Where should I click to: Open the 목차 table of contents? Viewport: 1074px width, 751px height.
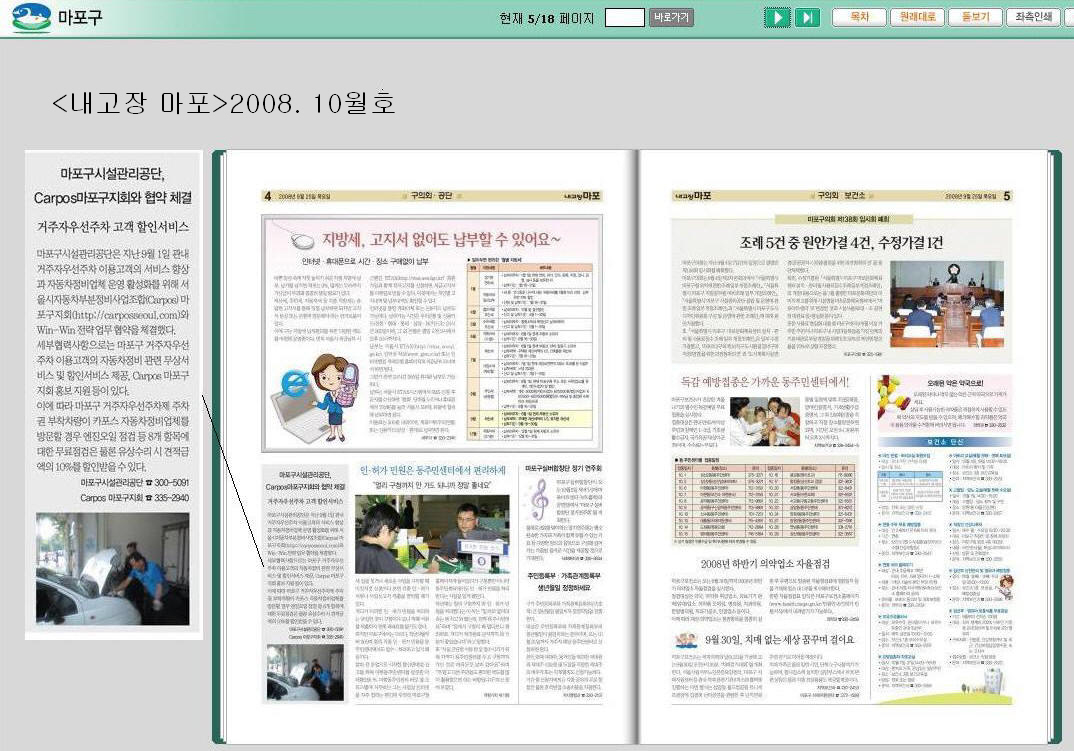click(859, 17)
